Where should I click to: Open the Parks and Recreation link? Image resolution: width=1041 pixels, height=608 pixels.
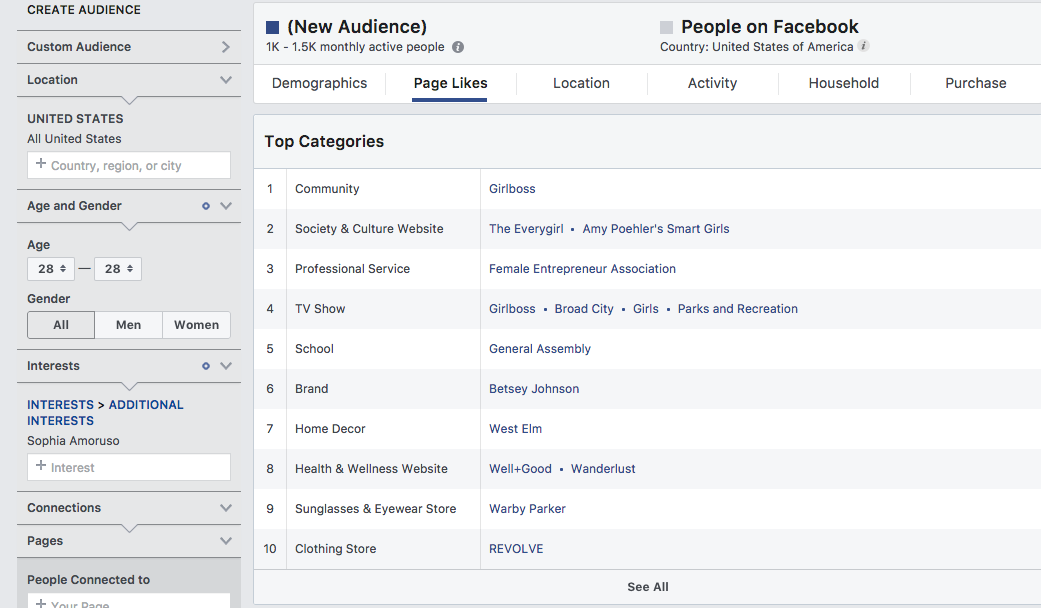click(x=738, y=309)
